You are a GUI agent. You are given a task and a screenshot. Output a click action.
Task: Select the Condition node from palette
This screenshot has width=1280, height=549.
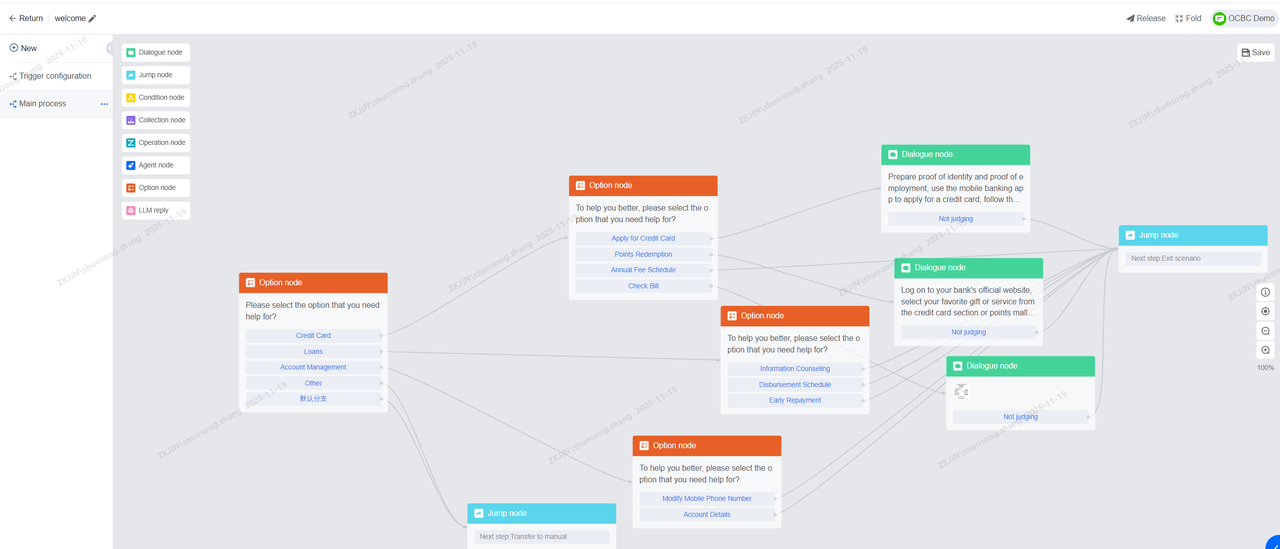tap(155, 97)
